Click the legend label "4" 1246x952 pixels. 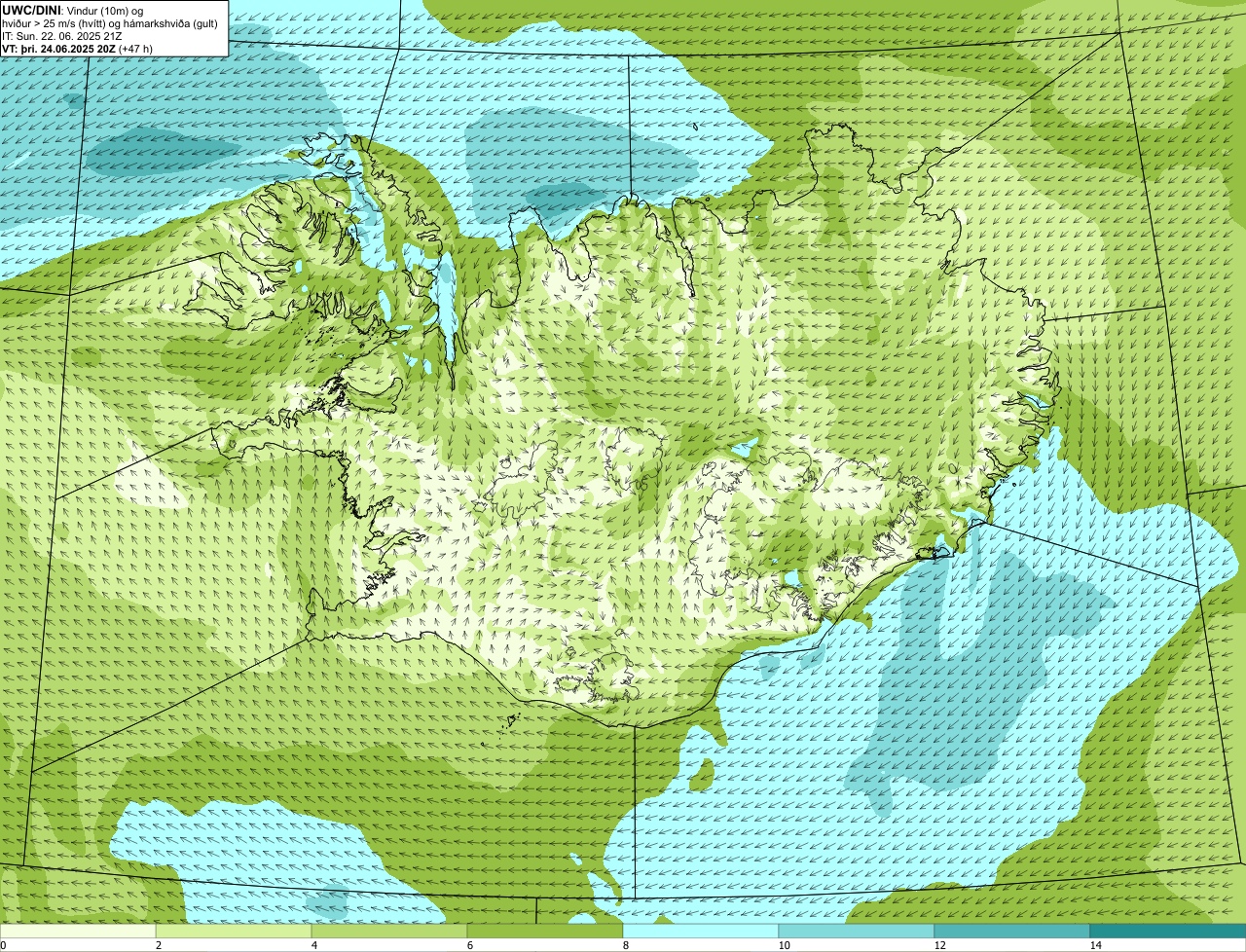click(x=313, y=945)
